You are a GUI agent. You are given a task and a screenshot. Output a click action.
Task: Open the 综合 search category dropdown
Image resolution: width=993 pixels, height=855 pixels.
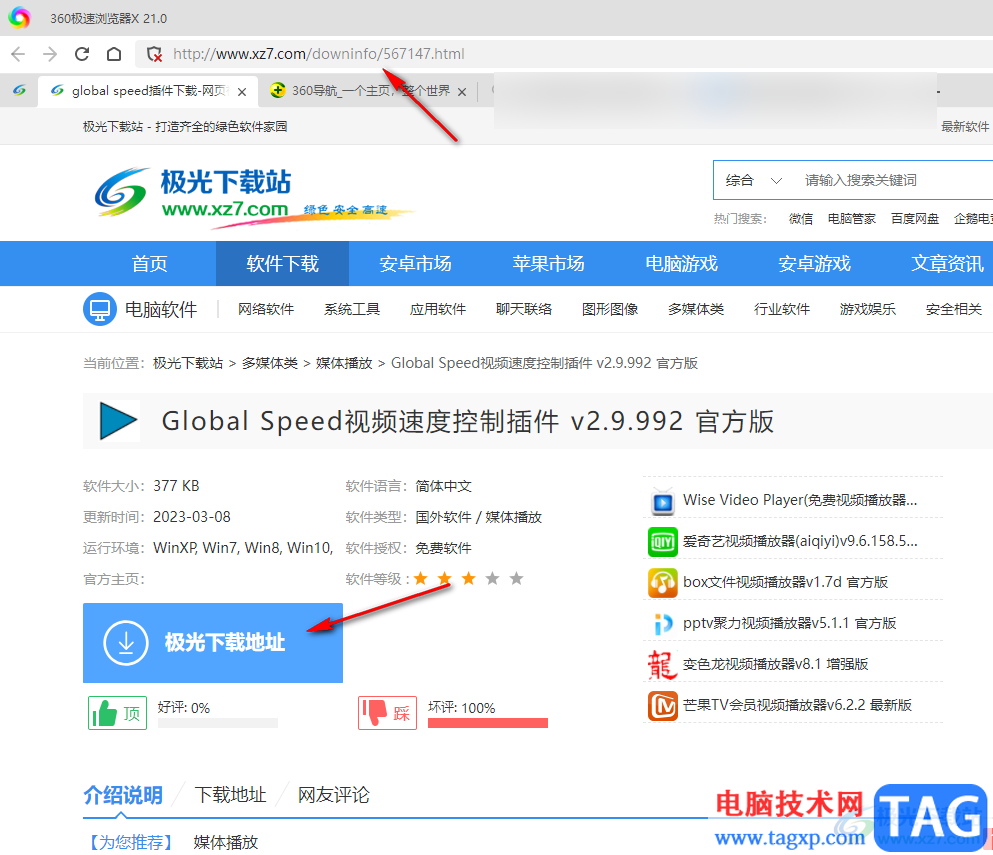(753, 180)
